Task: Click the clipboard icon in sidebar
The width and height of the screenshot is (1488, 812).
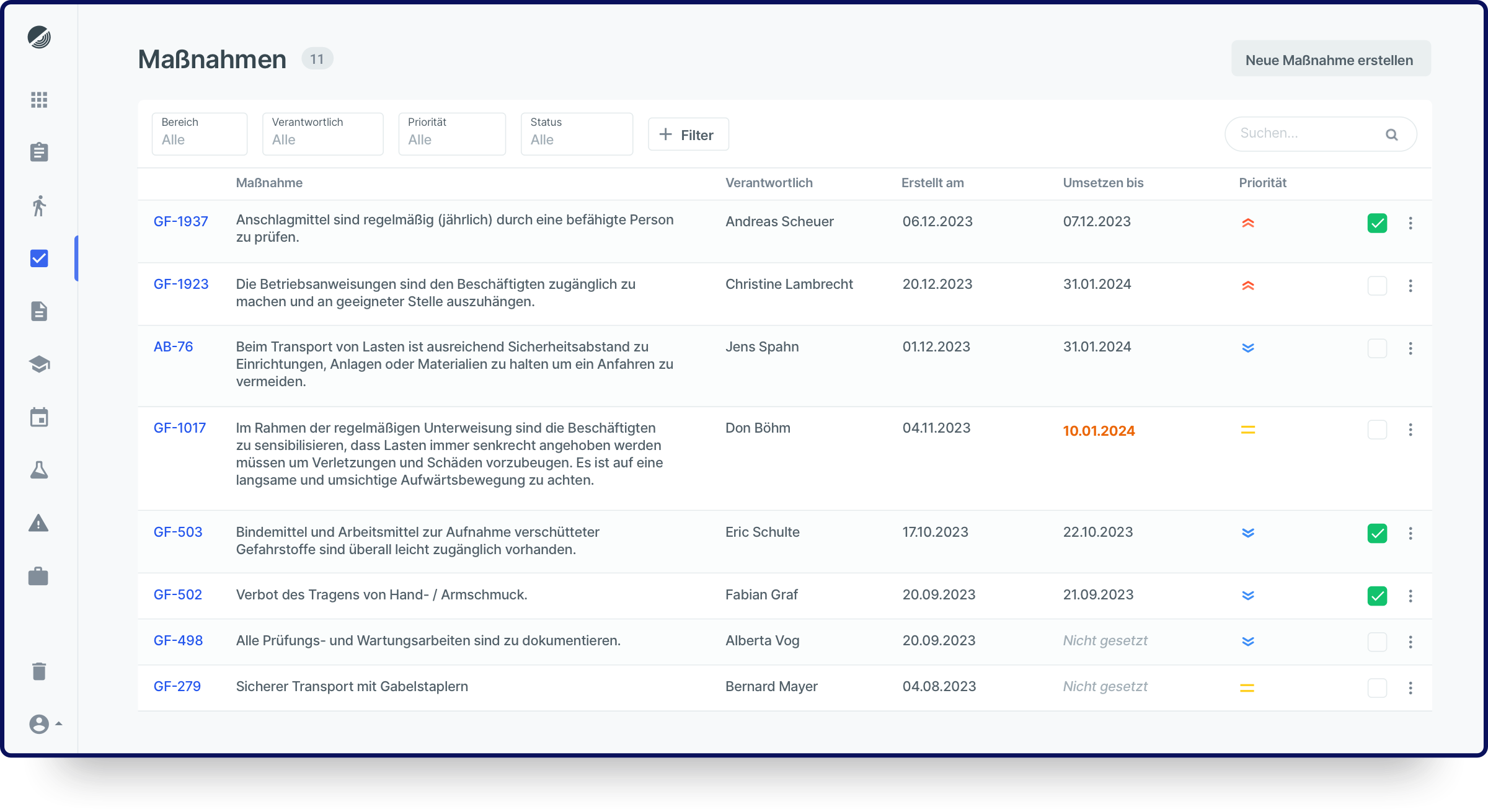Action: pyautogui.click(x=39, y=152)
